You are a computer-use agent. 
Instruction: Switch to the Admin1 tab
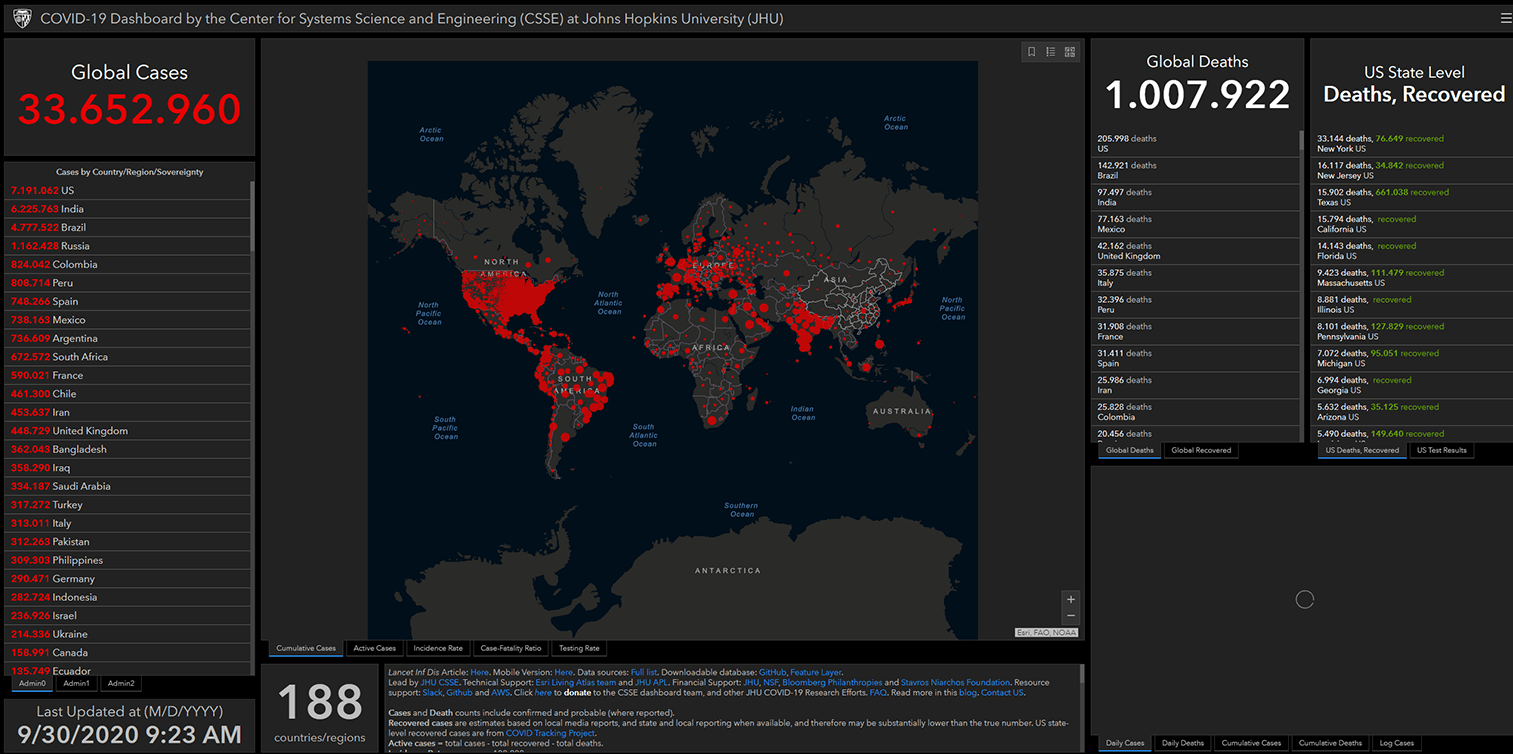tap(76, 683)
